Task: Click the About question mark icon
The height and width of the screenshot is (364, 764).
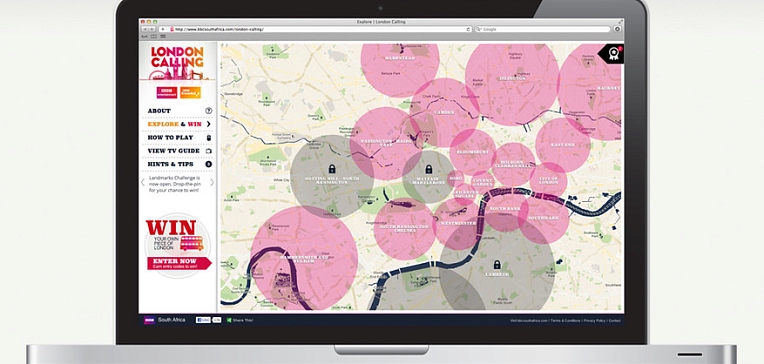Action: 209,111
